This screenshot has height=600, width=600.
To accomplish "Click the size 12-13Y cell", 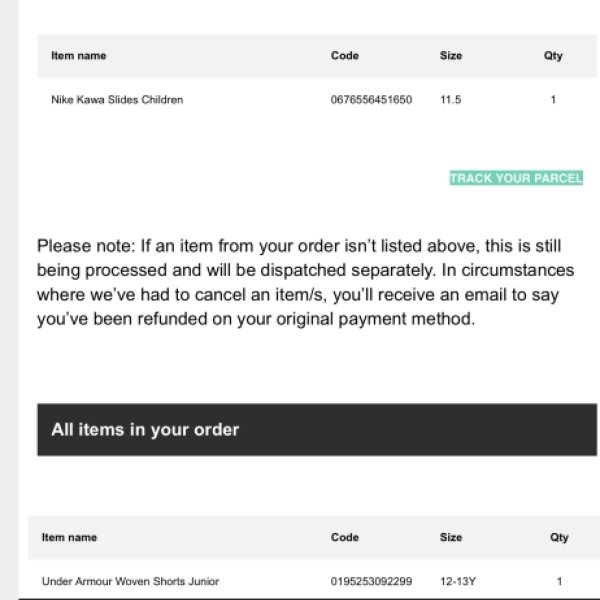I will (458, 581).
